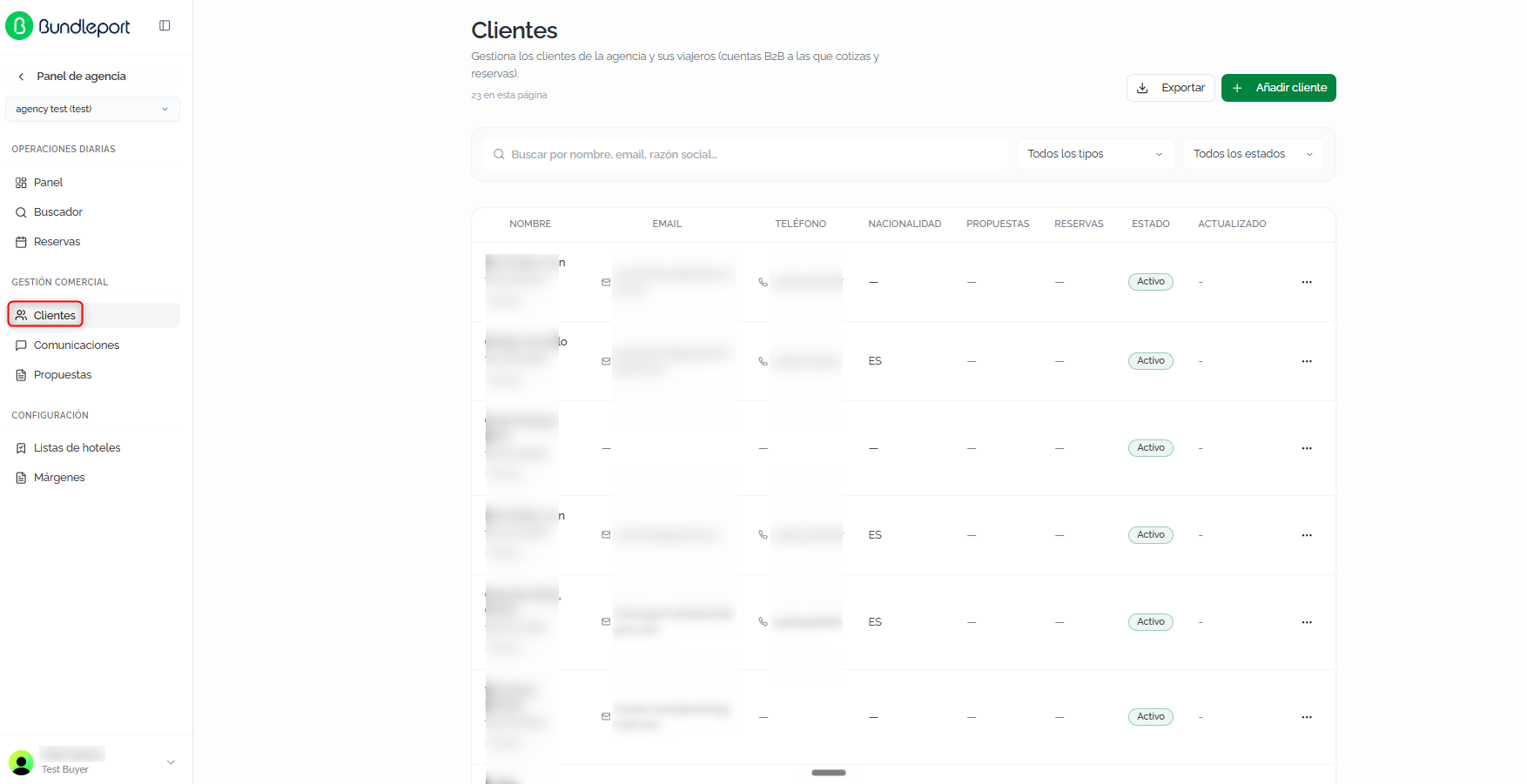Click the Exportar button
Viewport: 1527px width, 784px height.
pos(1170,88)
